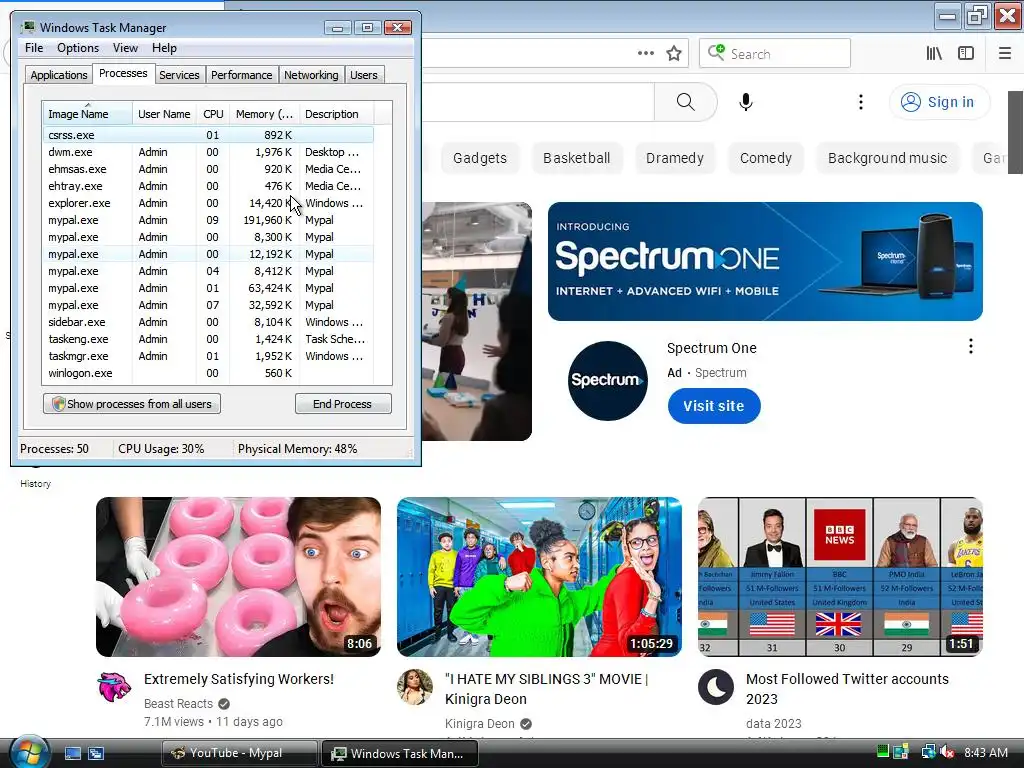Bookmark this page with the star icon
This screenshot has height=768, width=1024.
pyautogui.click(x=674, y=54)
